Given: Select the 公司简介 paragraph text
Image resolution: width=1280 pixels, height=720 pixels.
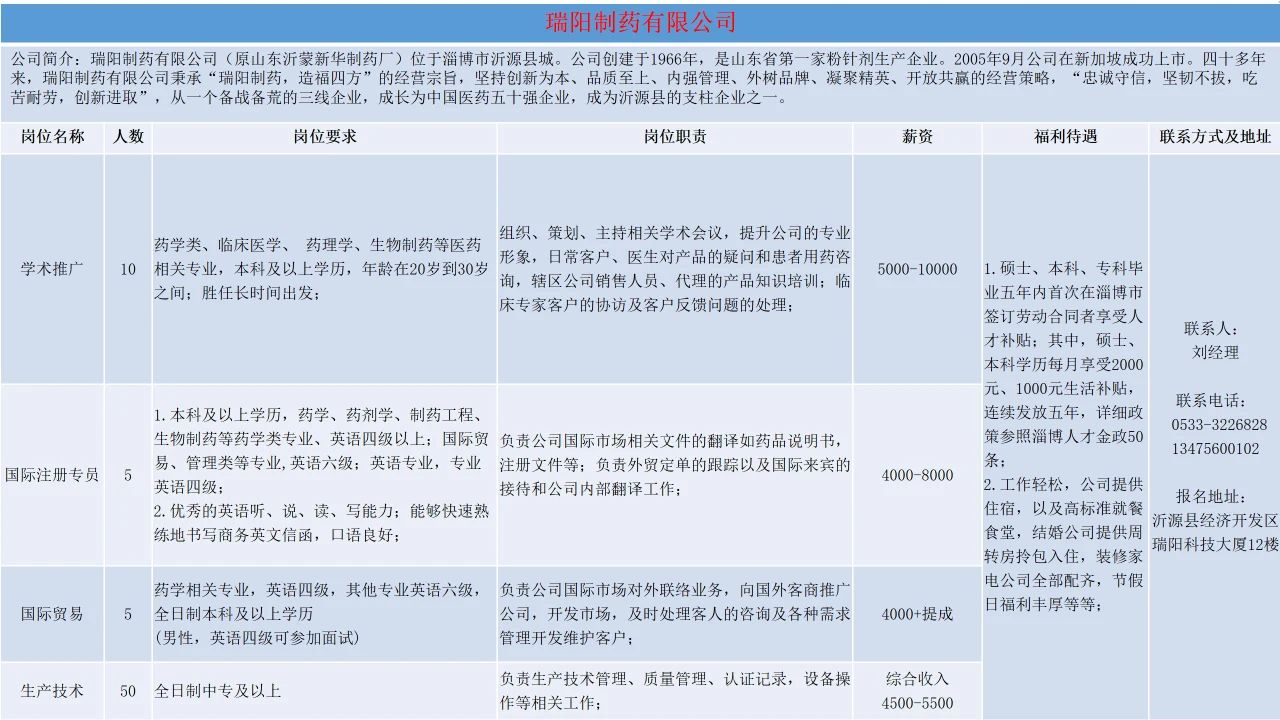Looking at the screenshot, I should tap(640, 78).
